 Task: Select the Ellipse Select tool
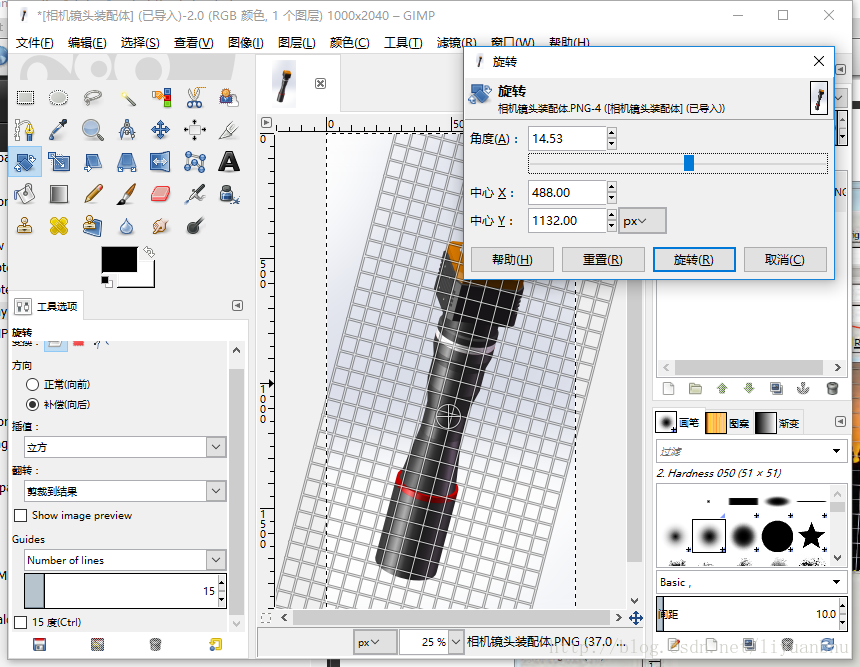click(x=59, y=98)
